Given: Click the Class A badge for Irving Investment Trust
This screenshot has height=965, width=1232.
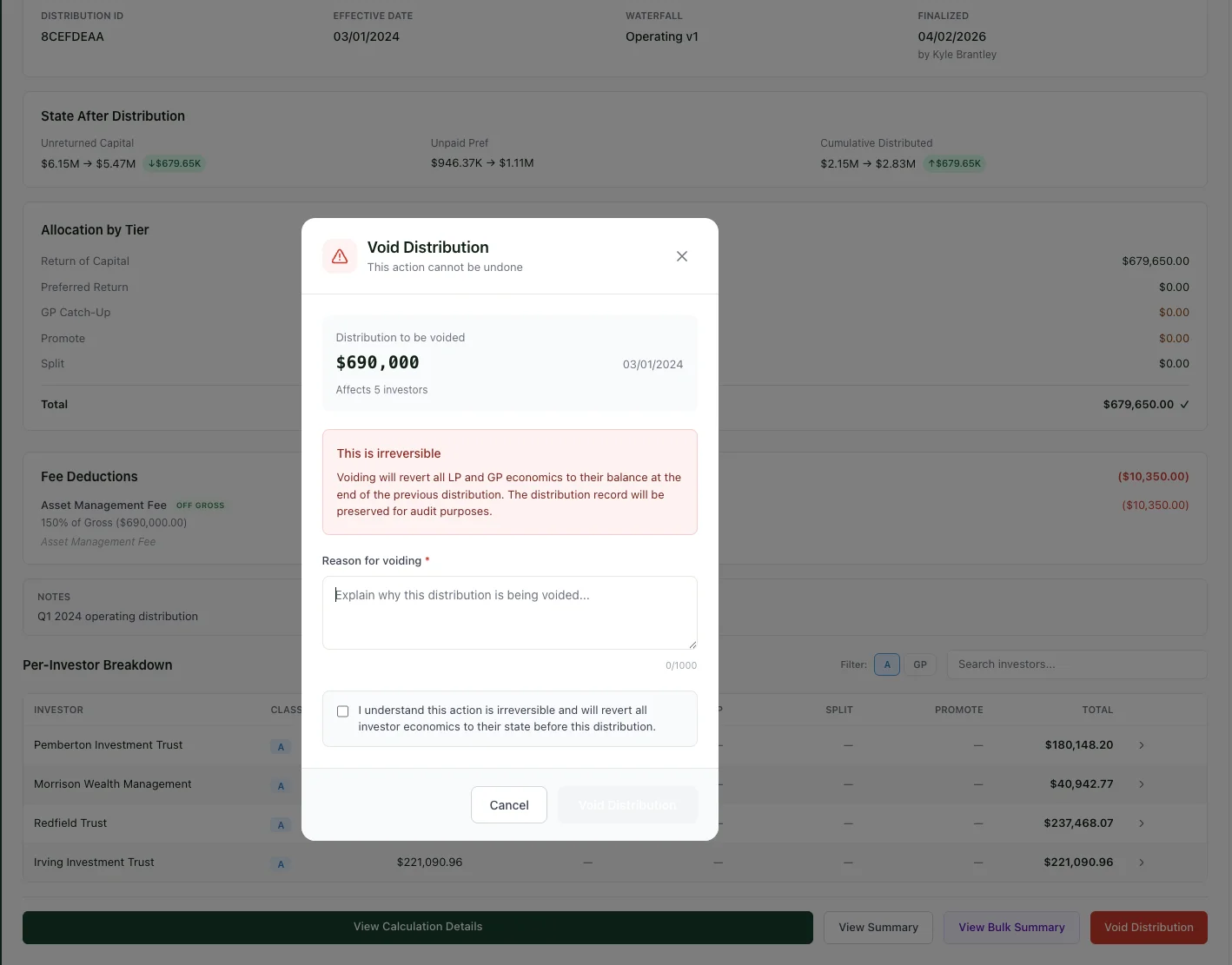Looking at the screenshot, I should [280, 863].
